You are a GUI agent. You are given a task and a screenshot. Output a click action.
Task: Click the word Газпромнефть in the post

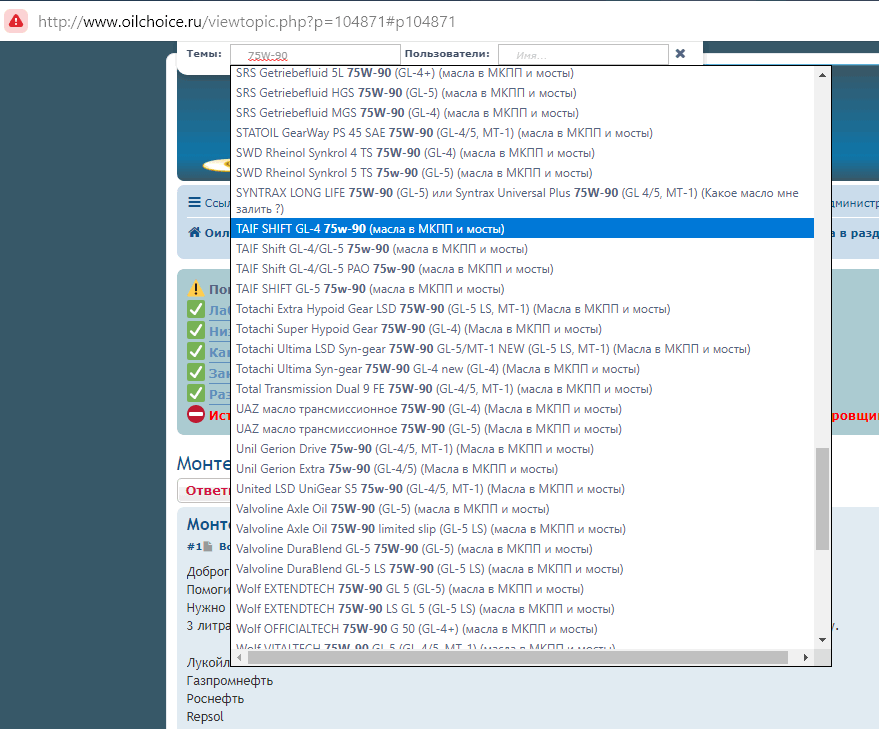pos(230,681)
